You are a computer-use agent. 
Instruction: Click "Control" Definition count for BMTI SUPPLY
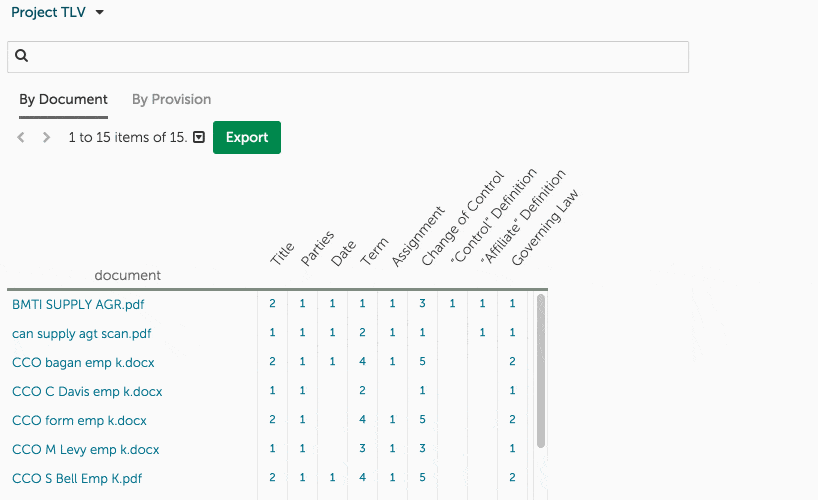(x=452, y=303)
